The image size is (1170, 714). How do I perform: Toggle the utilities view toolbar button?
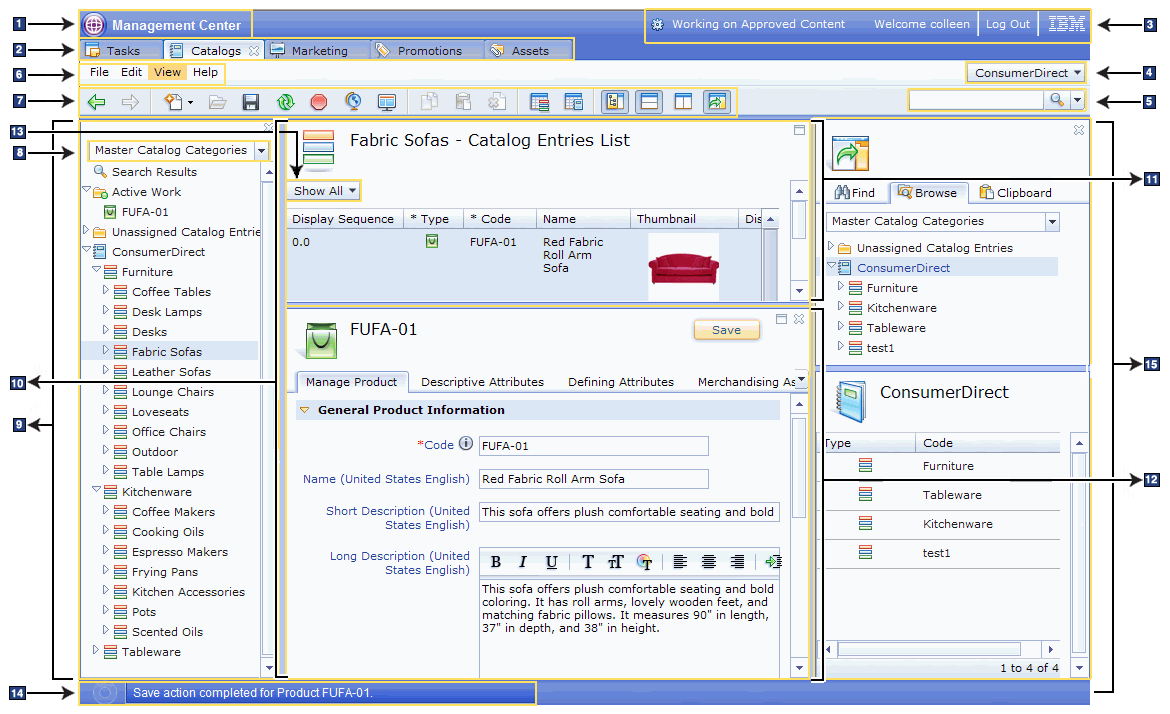[x=717, y=101]
